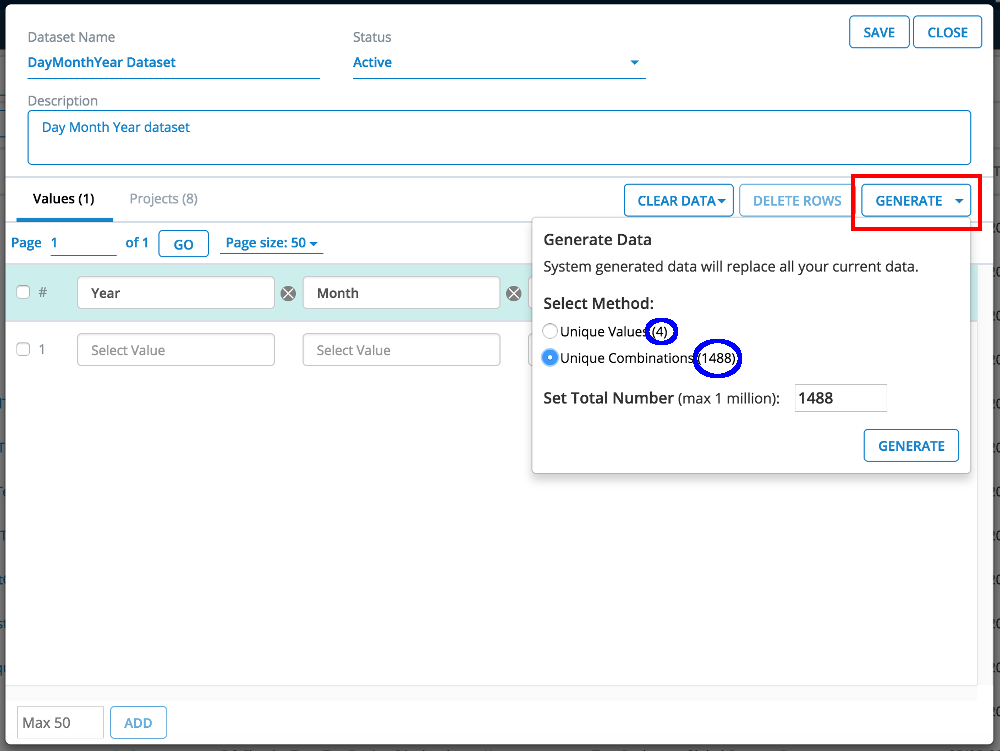Viewport: 1000px width, 751px height.
Task: Choose the Unique Combinations radio option
Action: tap(550, 358)
